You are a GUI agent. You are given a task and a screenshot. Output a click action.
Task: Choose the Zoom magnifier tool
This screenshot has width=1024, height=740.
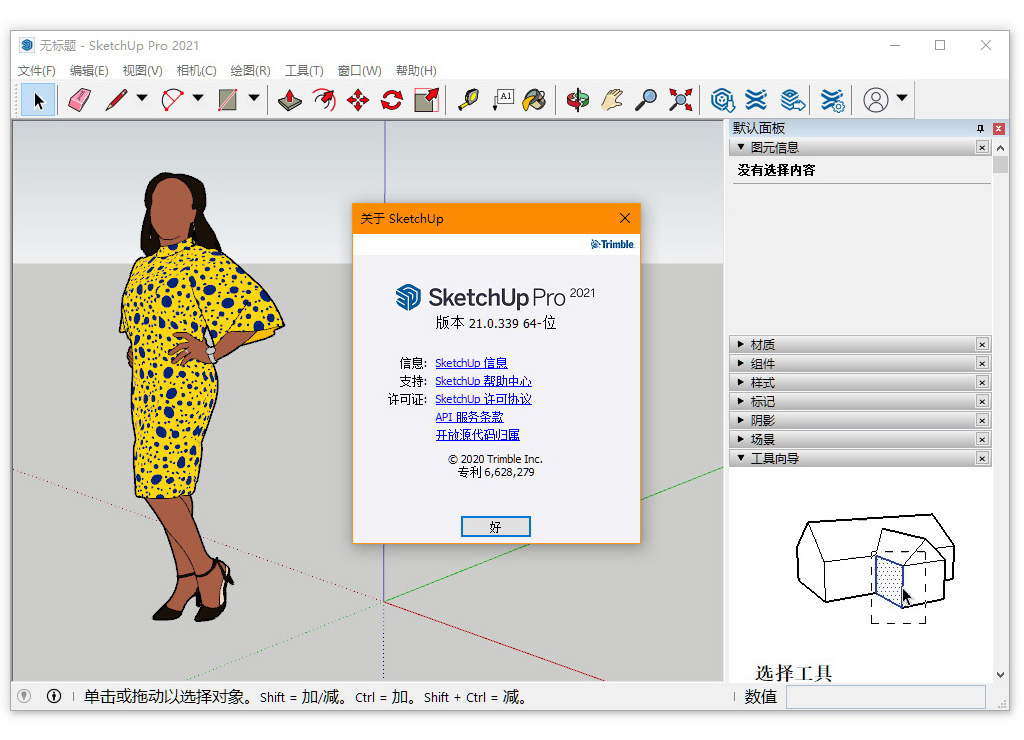[x=646, y=100]
